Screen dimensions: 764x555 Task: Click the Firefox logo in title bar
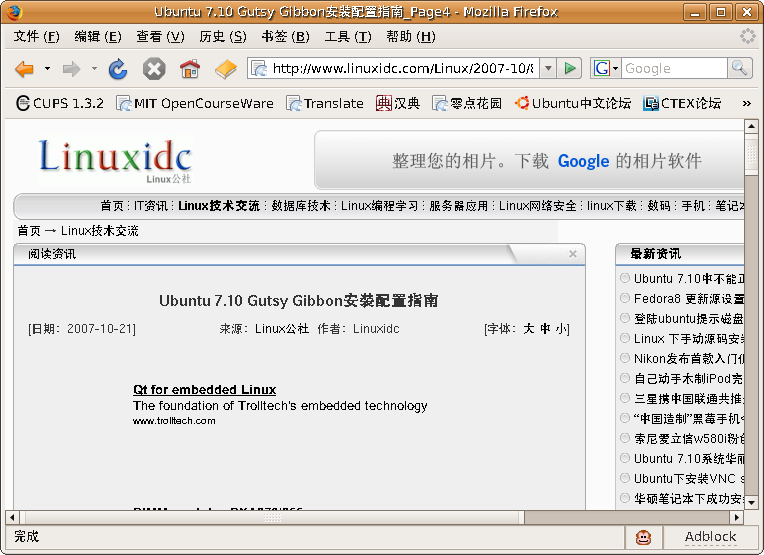(x=15, y=12)
